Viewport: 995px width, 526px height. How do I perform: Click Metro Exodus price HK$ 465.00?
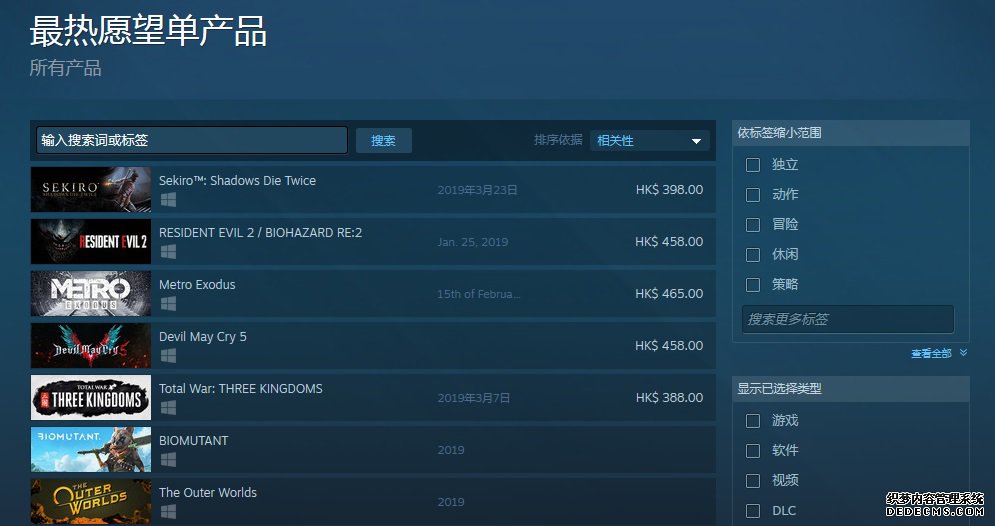669,294
